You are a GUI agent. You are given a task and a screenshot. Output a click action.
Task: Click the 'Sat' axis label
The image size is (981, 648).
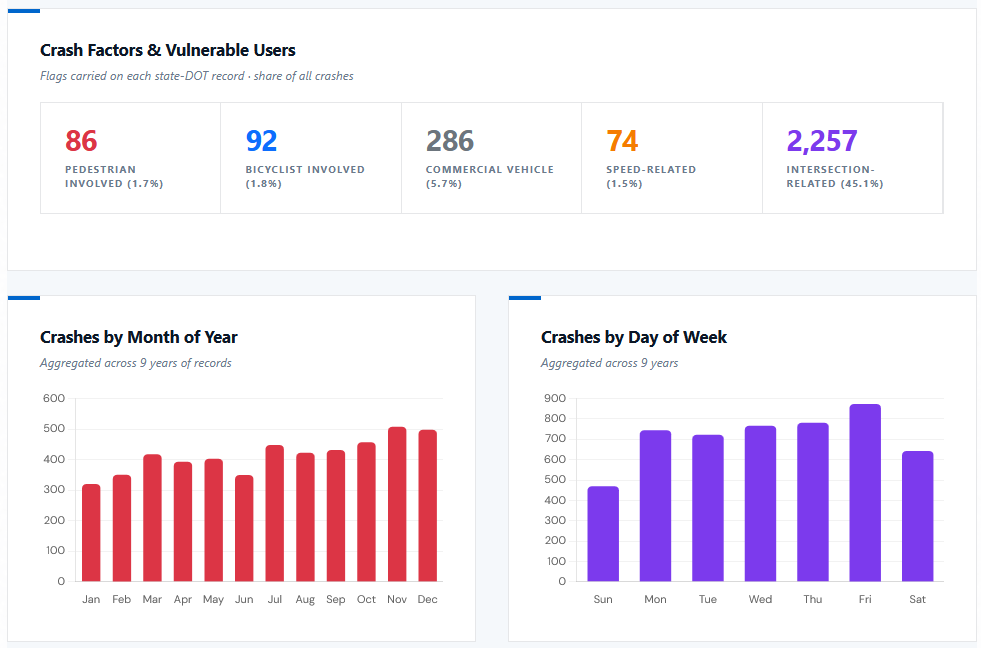coord(918,599)
